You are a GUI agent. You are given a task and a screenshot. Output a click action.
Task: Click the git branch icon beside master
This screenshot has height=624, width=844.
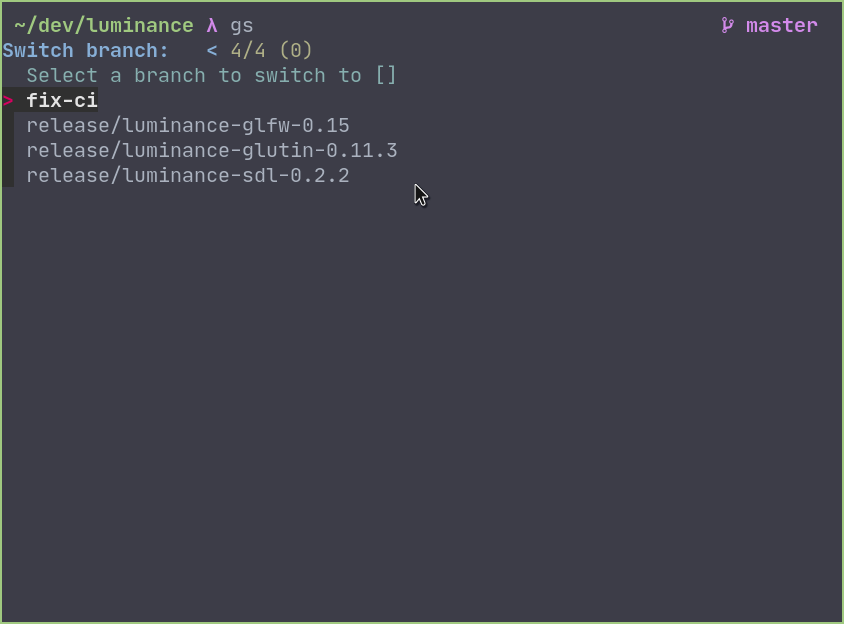coord(727,26)
